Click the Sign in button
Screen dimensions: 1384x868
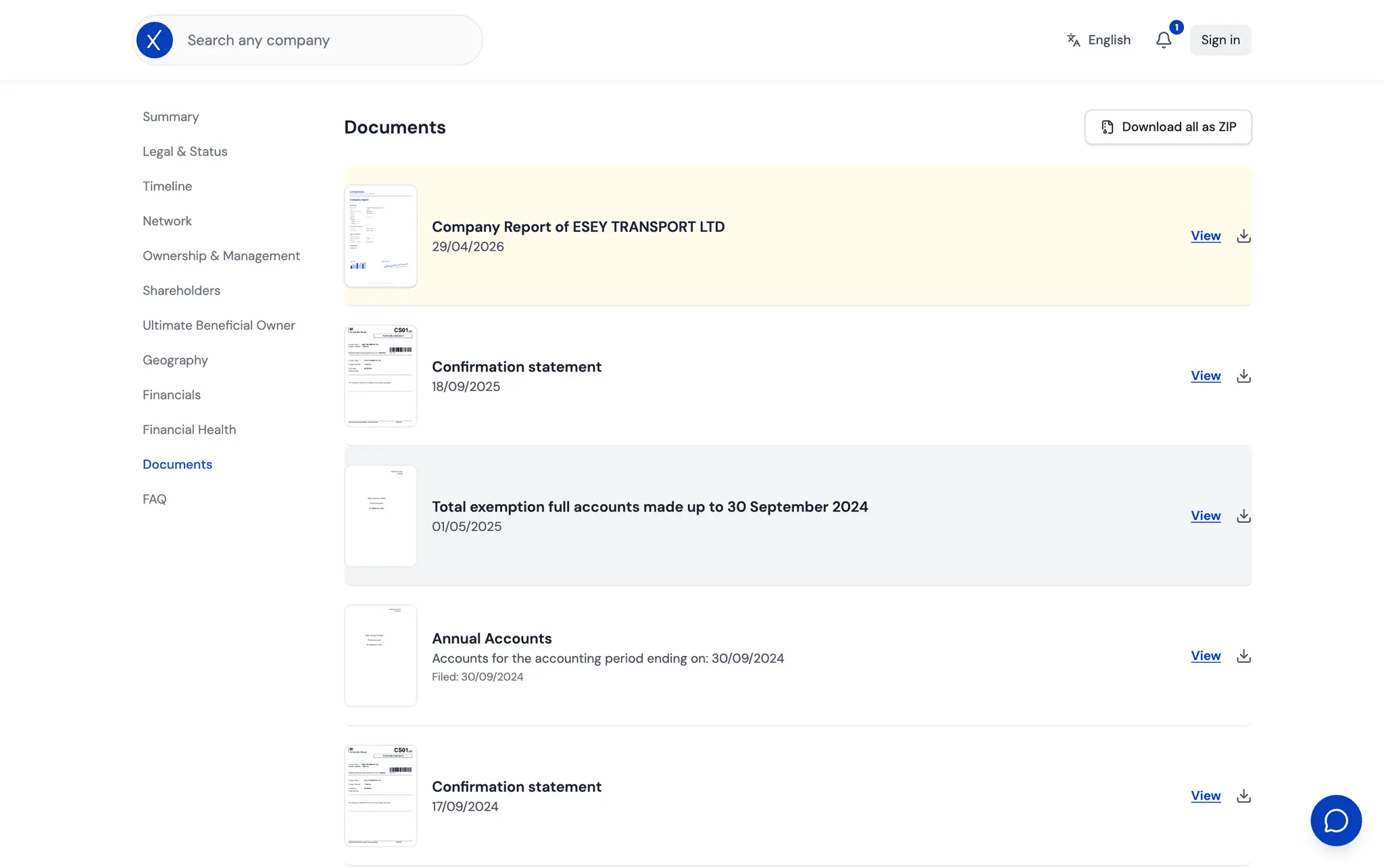[x=1220, y=41]
